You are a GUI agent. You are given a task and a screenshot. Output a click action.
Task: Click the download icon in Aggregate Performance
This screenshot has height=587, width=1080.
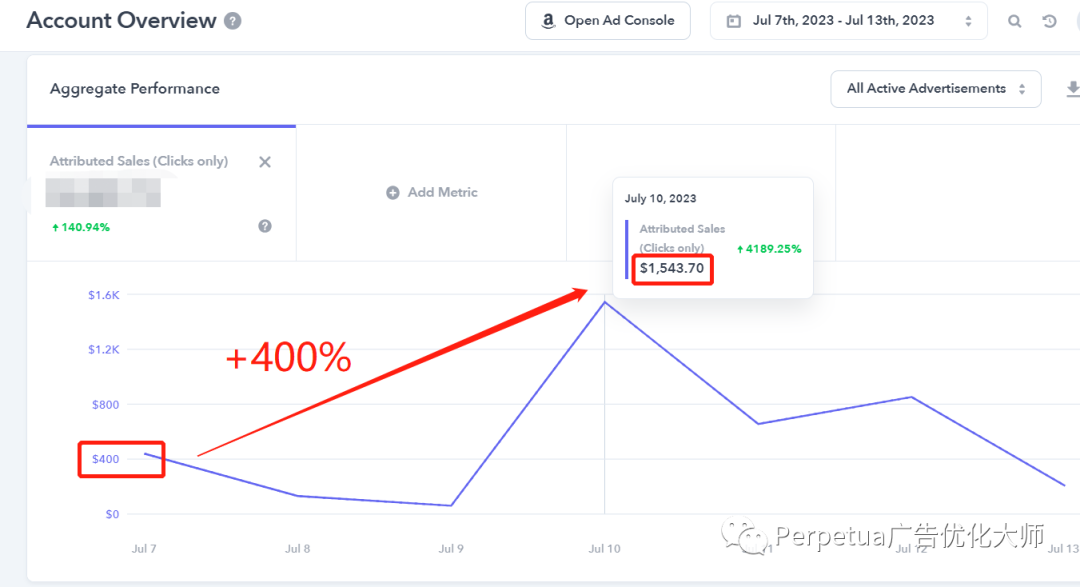[1072, 89]
